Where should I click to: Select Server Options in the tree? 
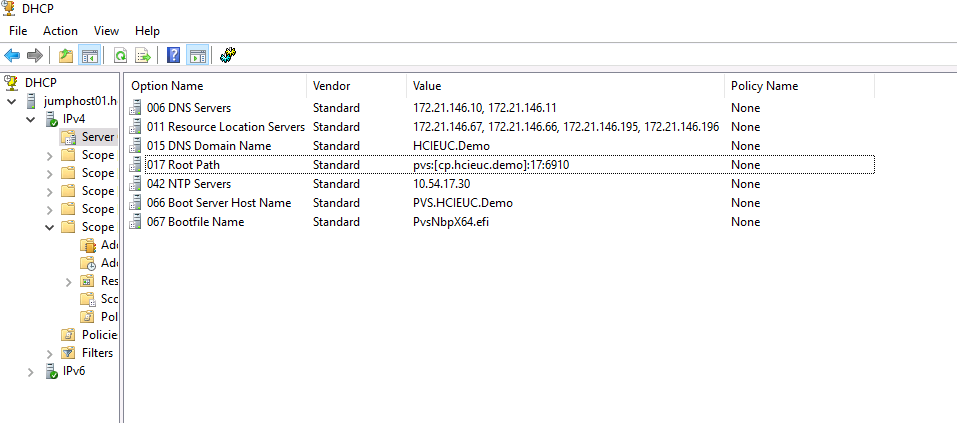(97, 137)
